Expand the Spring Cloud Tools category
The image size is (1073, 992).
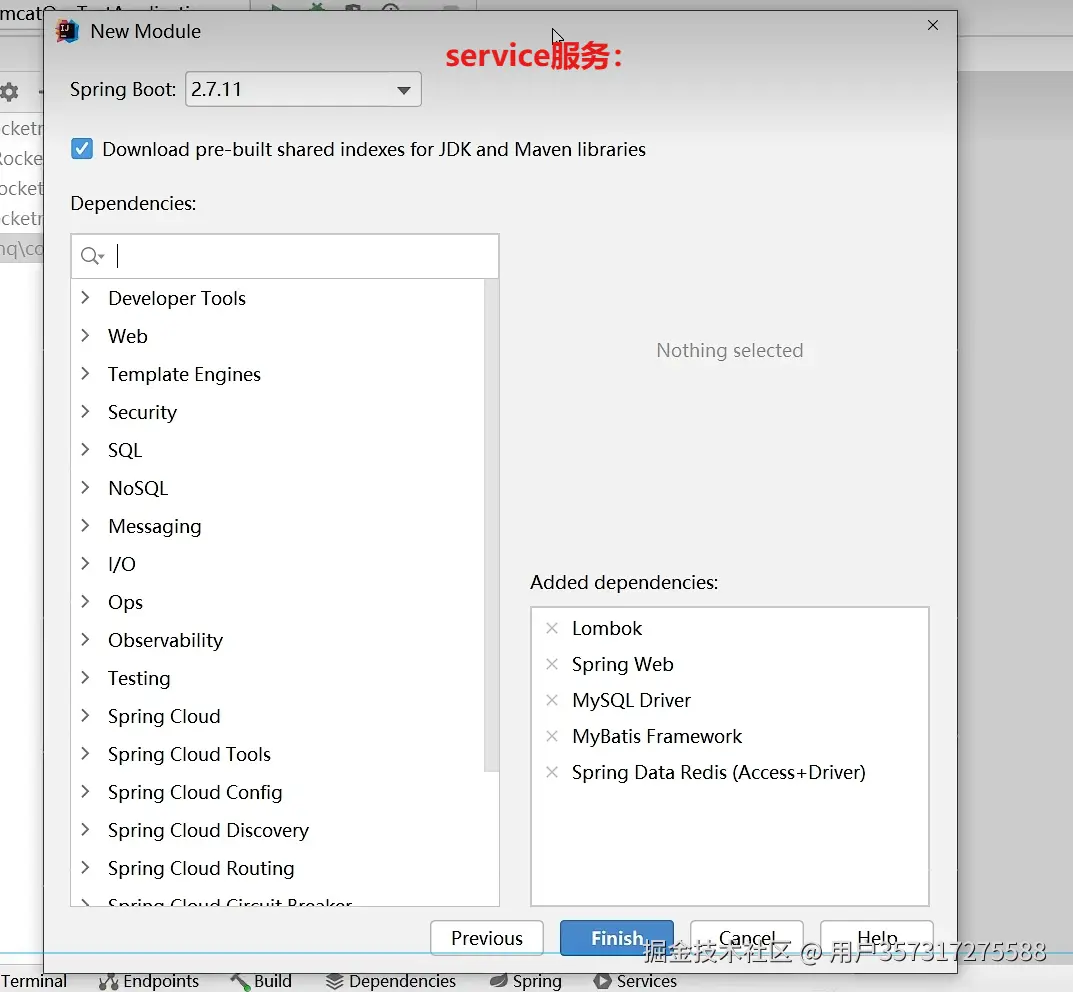(86, 753)
